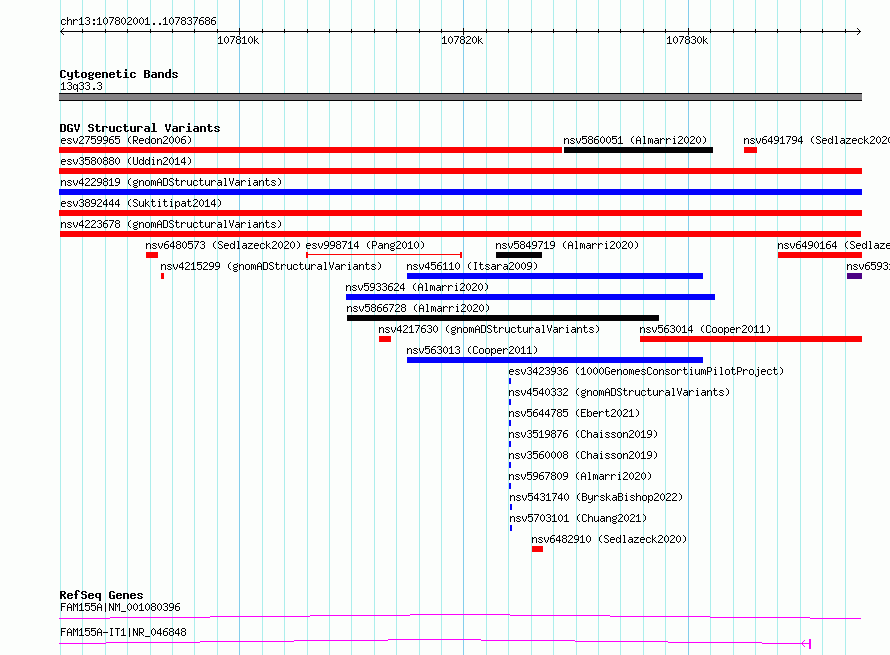Click nsv4215299 (gnomADStructuralVariants) label
This screenshot has width=890, height=655.
(x=271, y=266)
